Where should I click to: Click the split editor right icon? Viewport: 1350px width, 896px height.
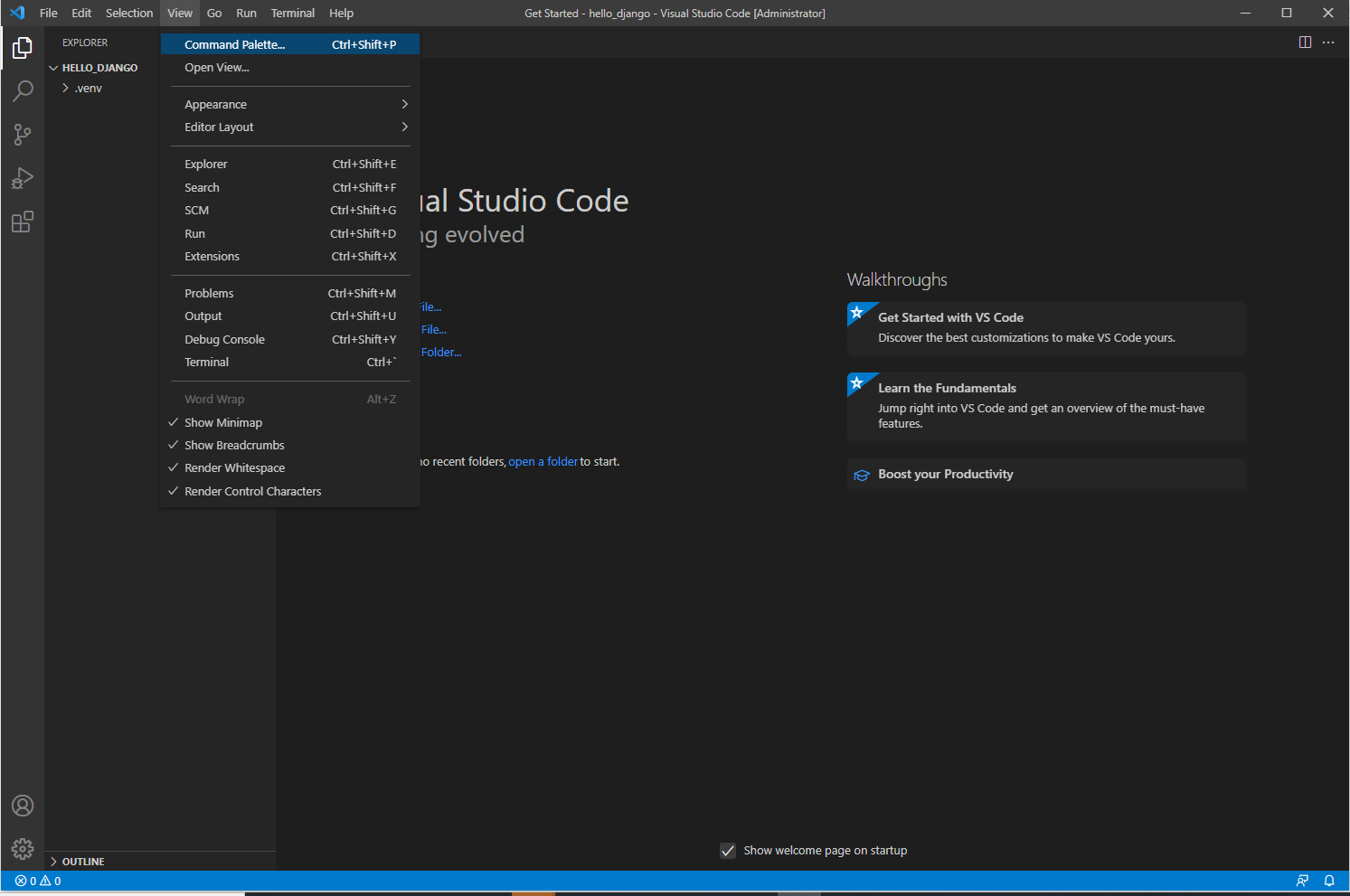click(x=1305, y=42)
